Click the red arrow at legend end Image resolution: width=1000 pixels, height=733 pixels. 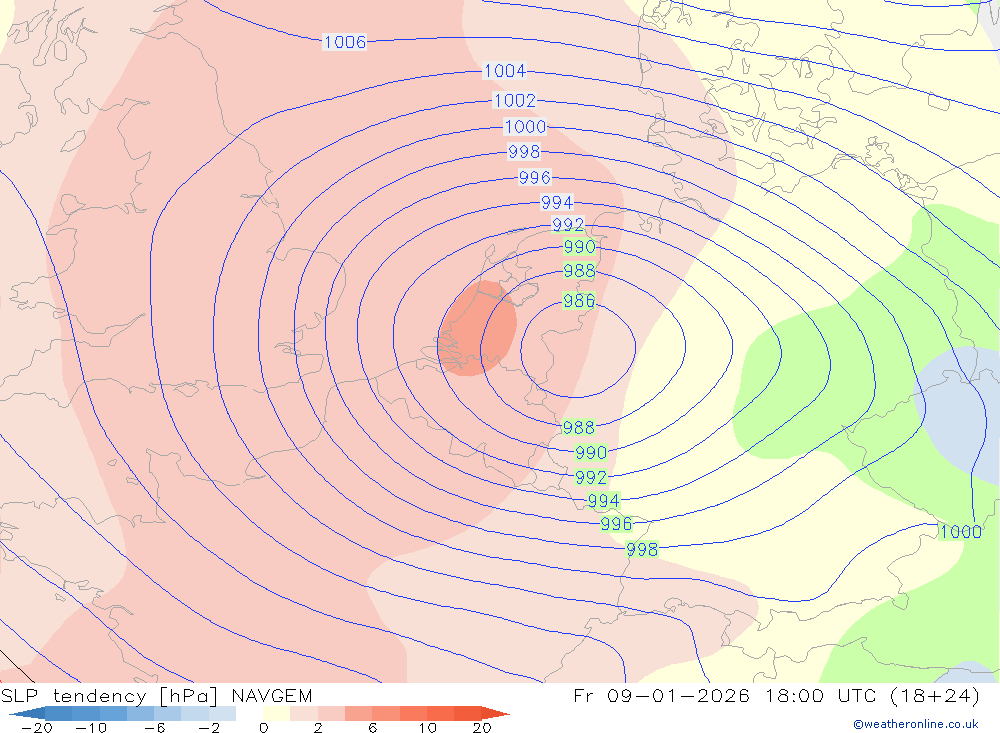click(x=495, y=713)
